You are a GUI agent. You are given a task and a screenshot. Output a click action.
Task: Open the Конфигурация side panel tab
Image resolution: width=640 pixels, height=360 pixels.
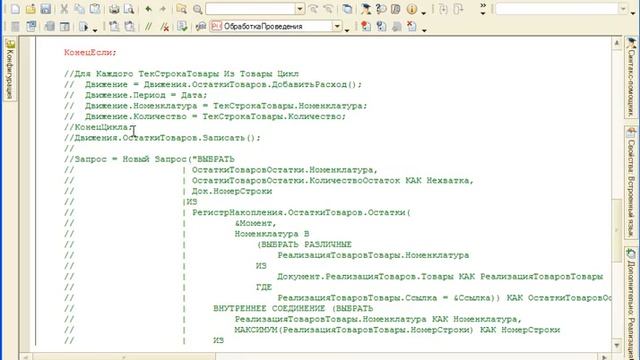(10, 69)
